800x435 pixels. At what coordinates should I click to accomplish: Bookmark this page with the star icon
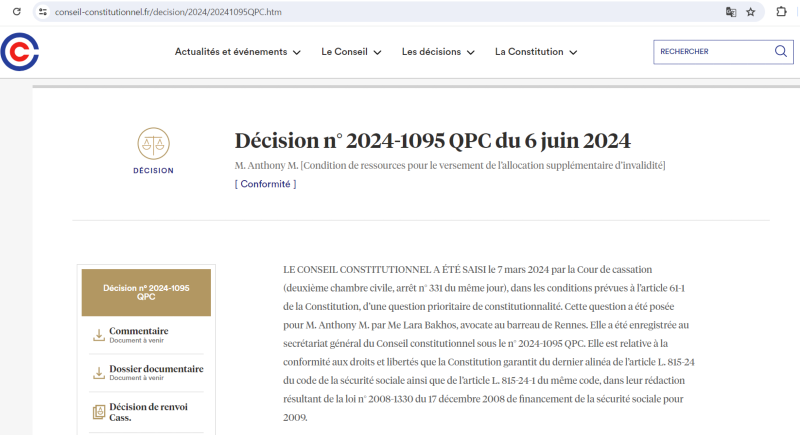click(x=751, y=12)
